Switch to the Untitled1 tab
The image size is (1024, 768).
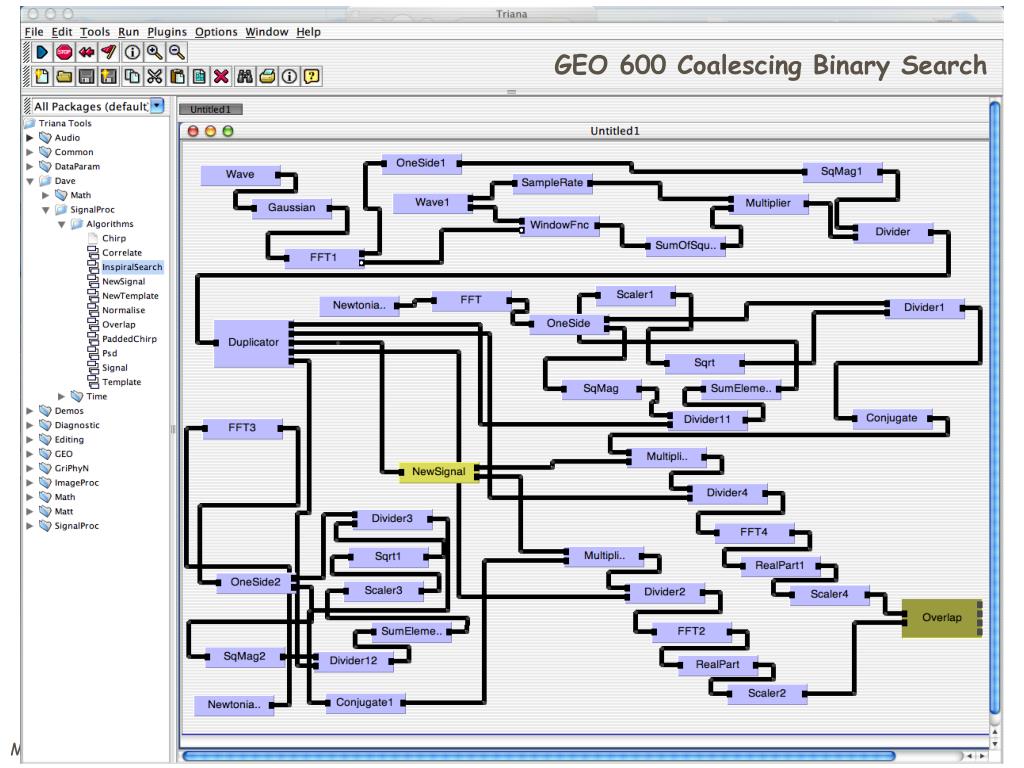pos(210,109)
